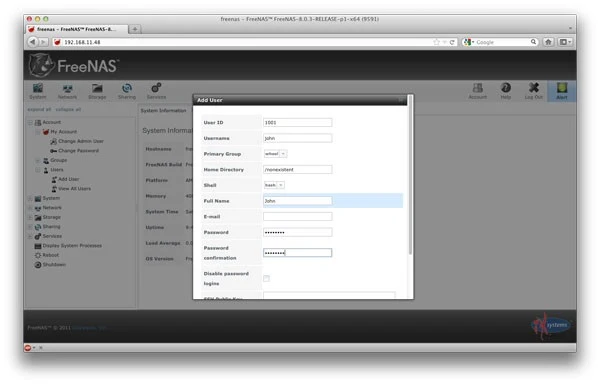This screenshot has width=600, height=385.
Task: Open the Storage toolbar icon
Action: (97, 91)
